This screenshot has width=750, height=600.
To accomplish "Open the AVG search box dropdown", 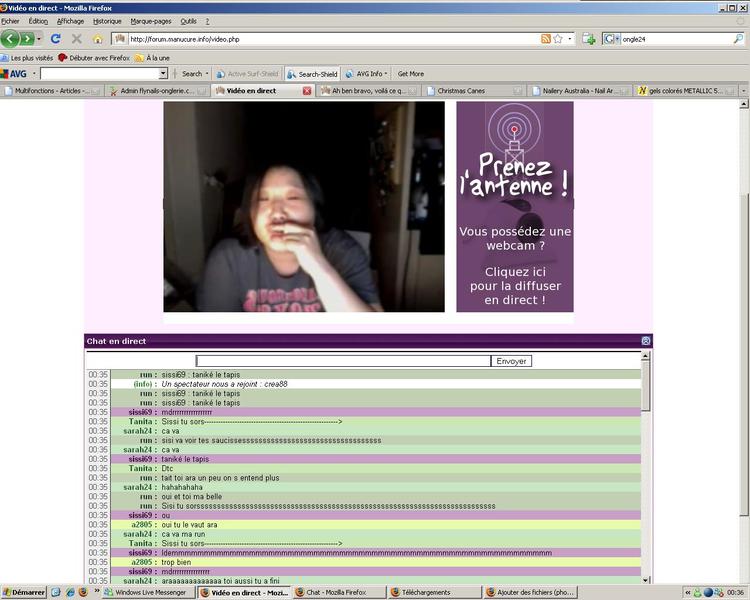I will coord(164,73).
